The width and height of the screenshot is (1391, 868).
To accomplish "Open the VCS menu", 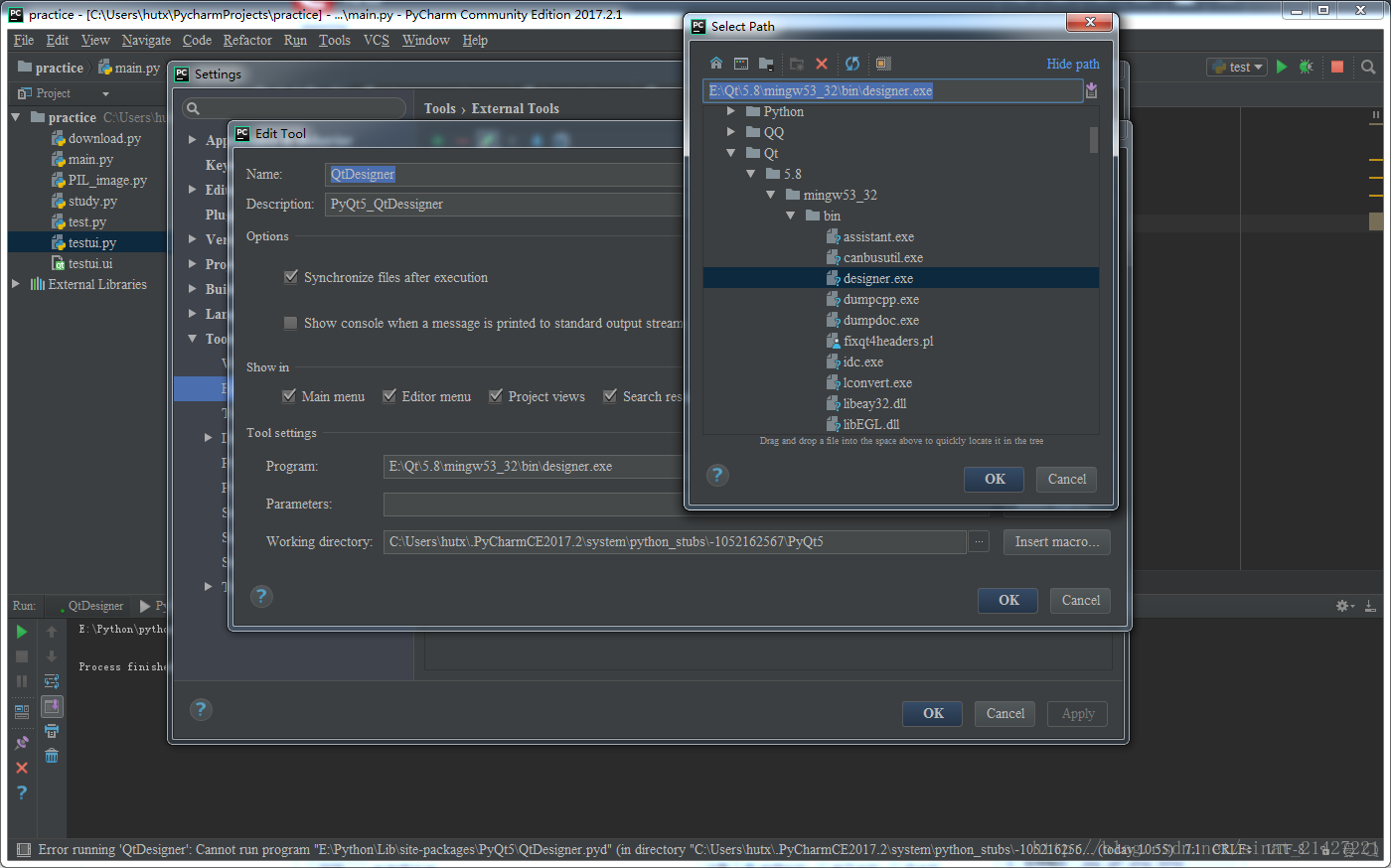I will point(377,41).
